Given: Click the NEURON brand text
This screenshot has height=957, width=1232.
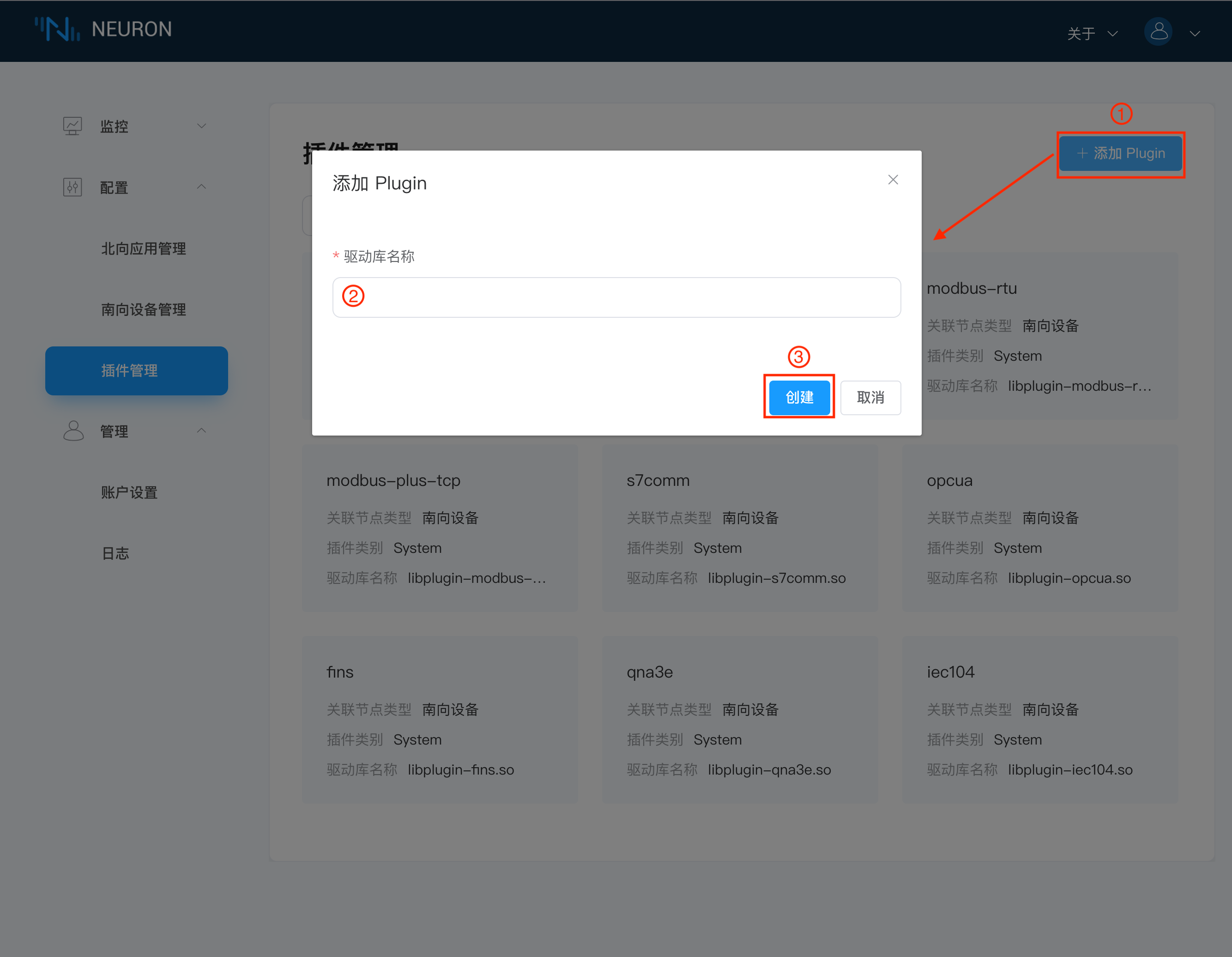Looking at the screenshot, I should pyautogui.click(x=132, y=29).
